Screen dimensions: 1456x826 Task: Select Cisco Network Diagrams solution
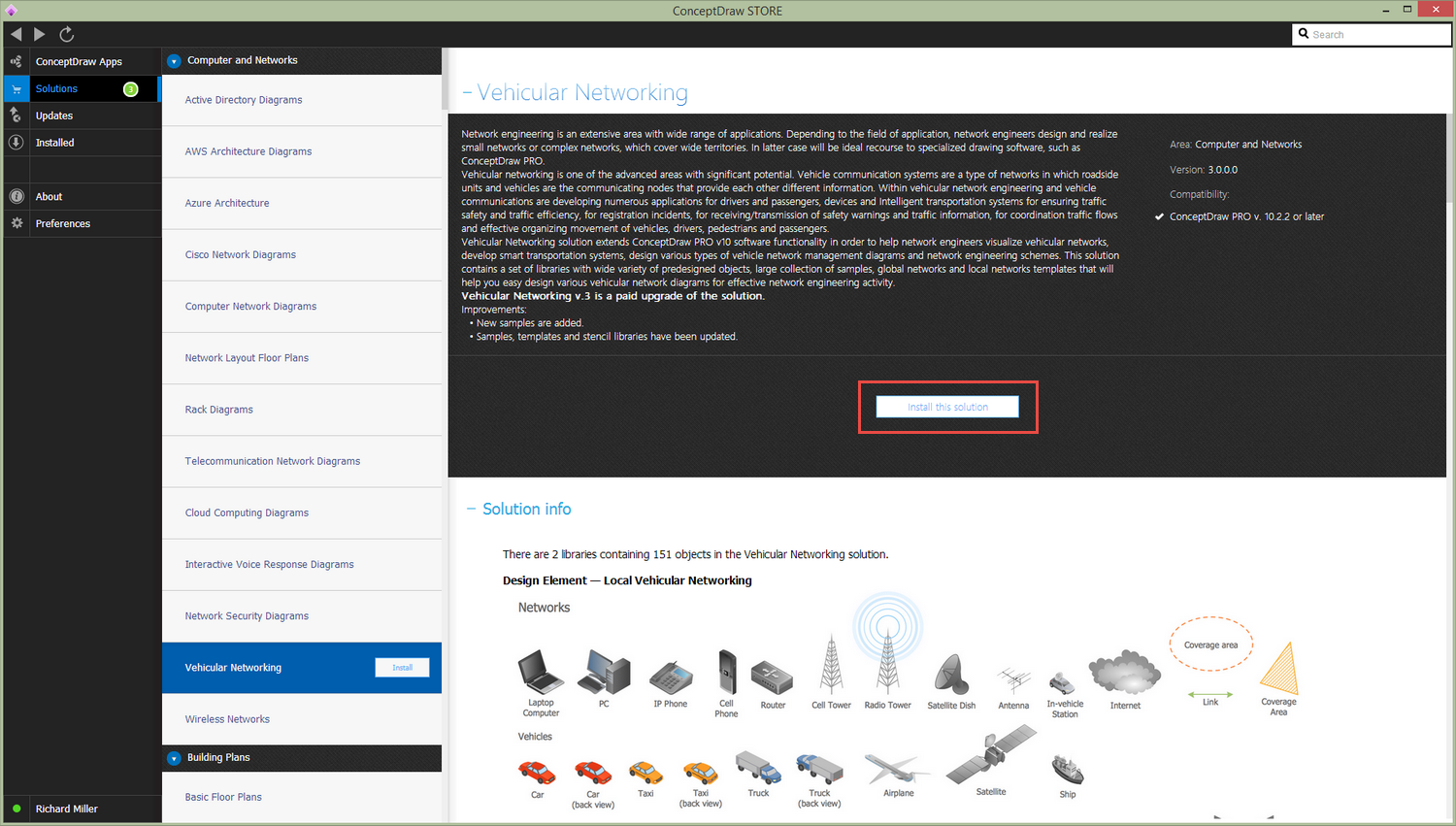point(302,254)
